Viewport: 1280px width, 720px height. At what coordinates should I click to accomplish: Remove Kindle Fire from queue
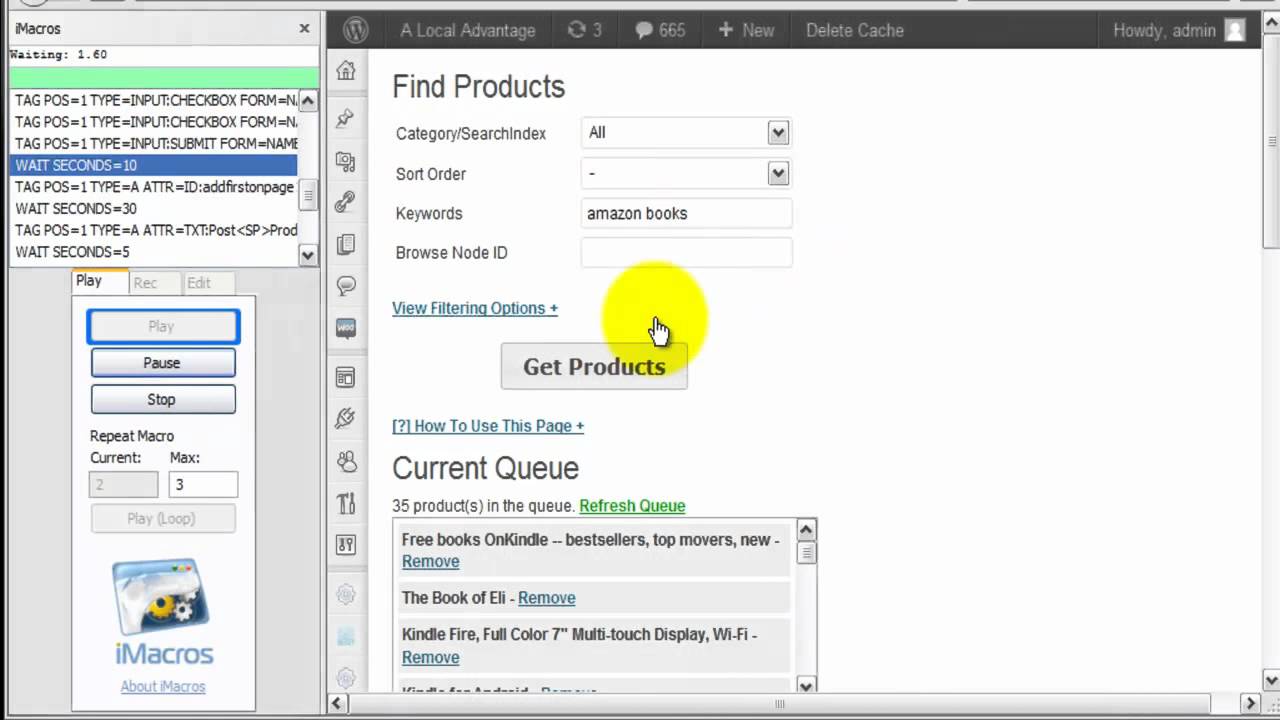[x=430, y=658]
